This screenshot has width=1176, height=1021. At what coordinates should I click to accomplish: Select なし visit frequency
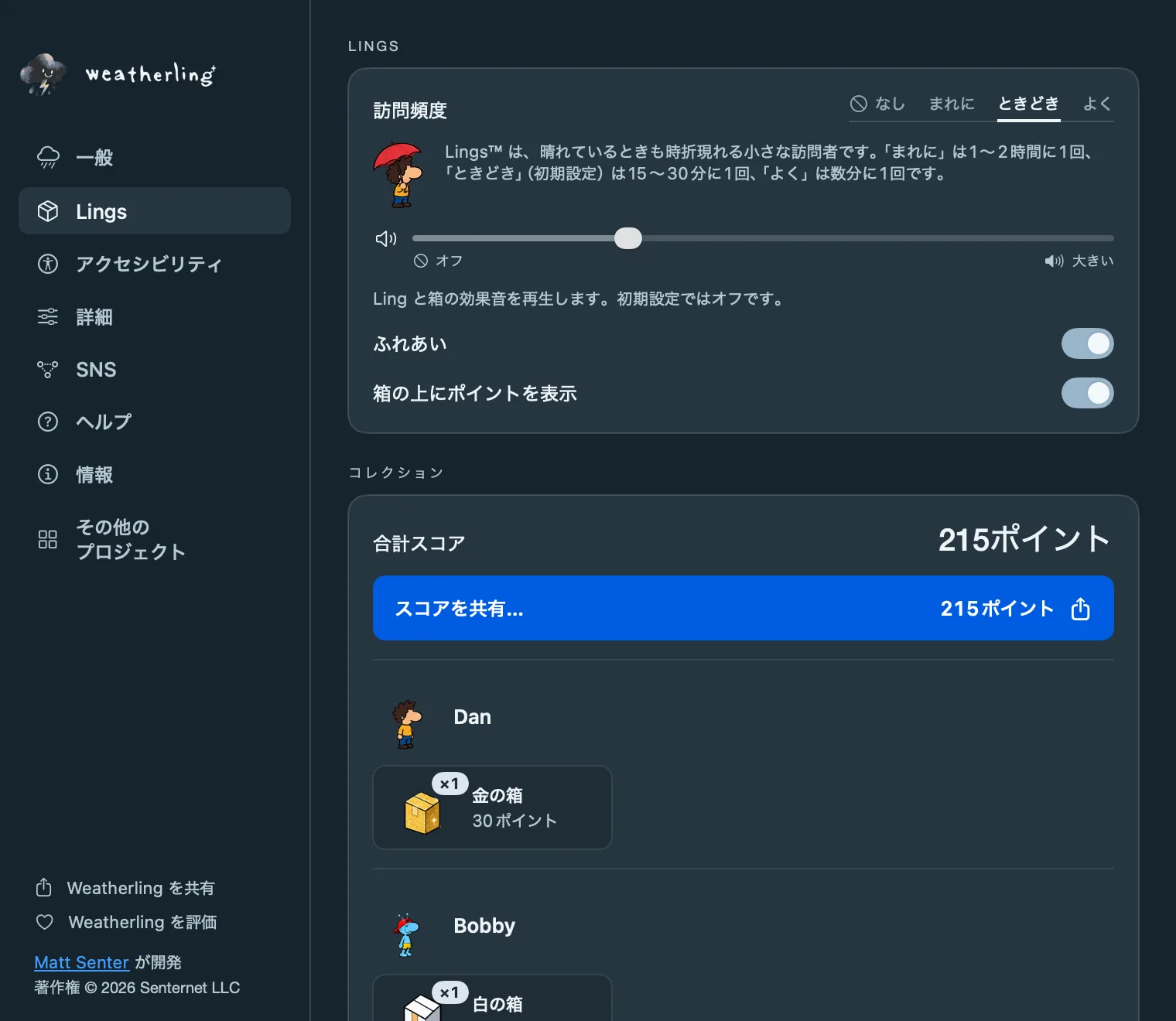(877, 104)
